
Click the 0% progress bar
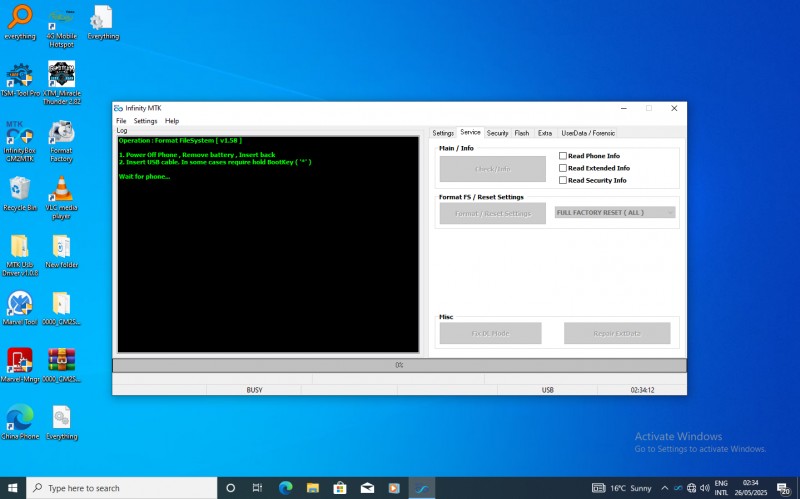[x=399, y=365]
